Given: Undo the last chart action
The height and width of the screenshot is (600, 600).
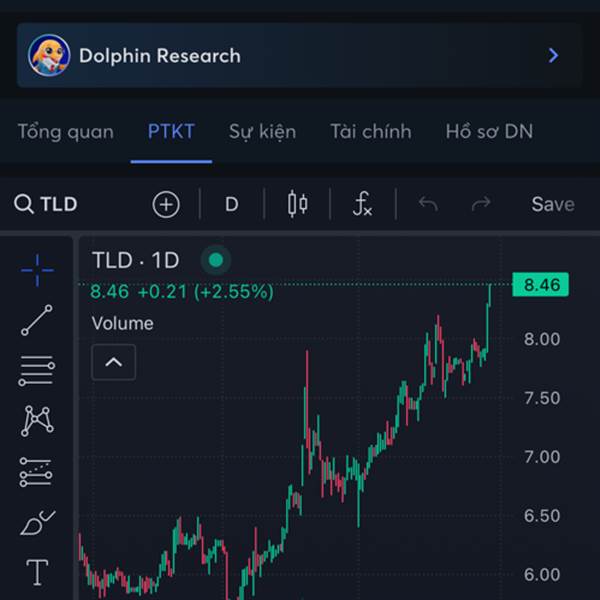Looking at the screenshot, I should (428, 204).
